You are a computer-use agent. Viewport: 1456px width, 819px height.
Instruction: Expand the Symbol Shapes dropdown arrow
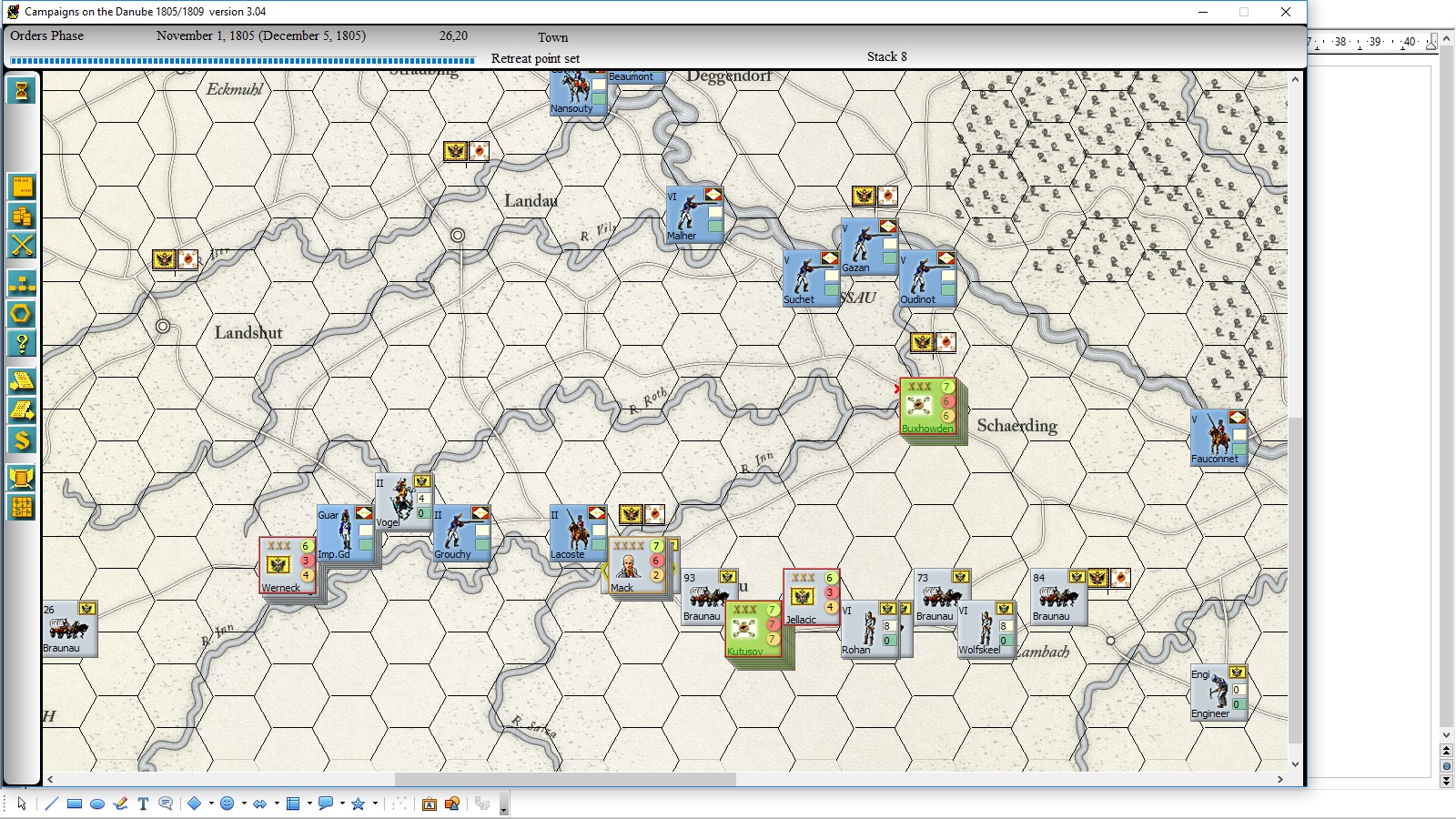coord(244,804)
